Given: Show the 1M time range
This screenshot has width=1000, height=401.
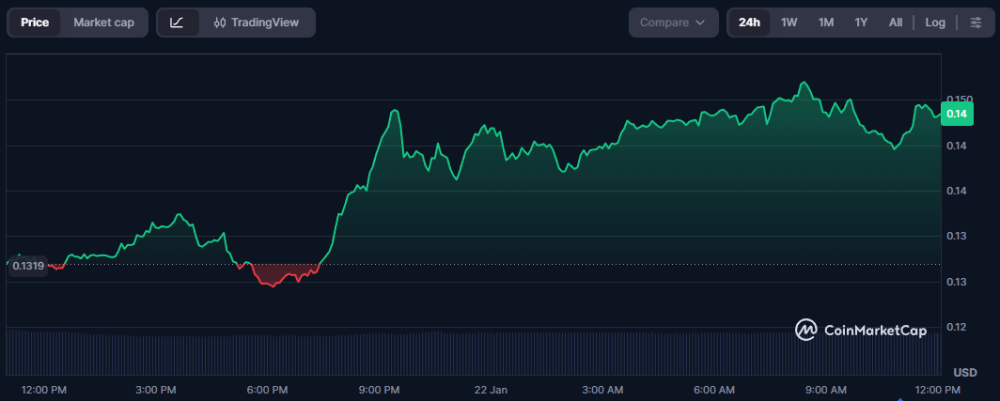Looking at the screenshot, I should coord(826,22).
